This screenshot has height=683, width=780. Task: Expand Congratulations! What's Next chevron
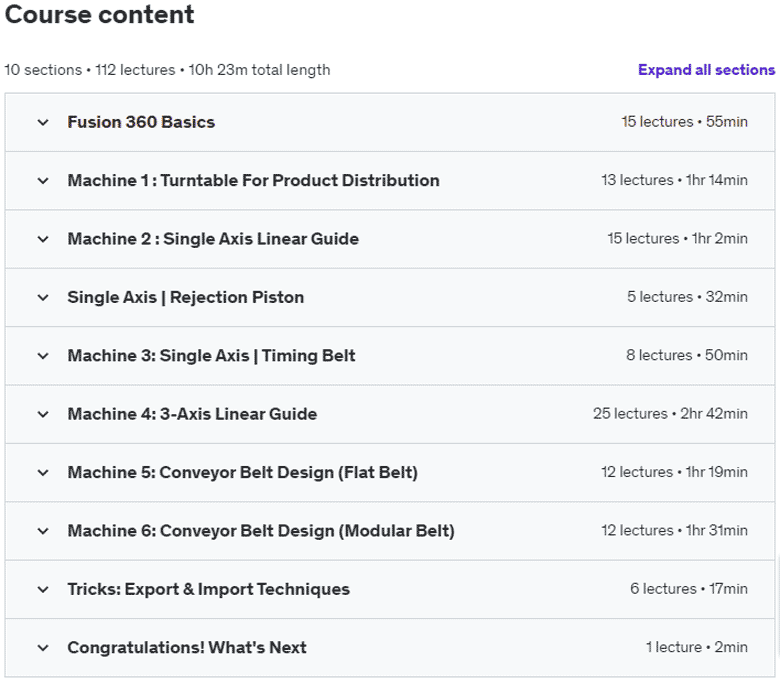42,647
